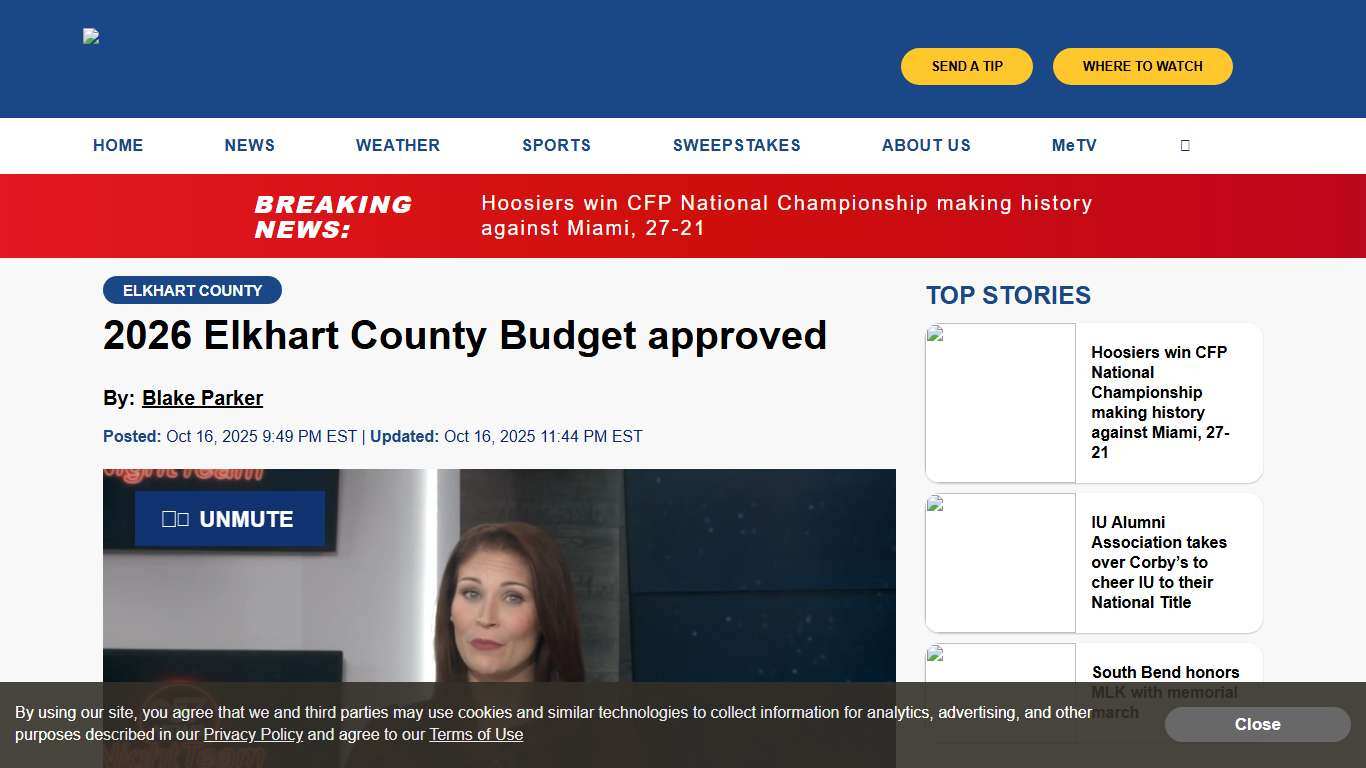The width and height of the screenshot is (1366, 768).
Task: Close the cookie consent banner
Action: tap(1257, 724)
